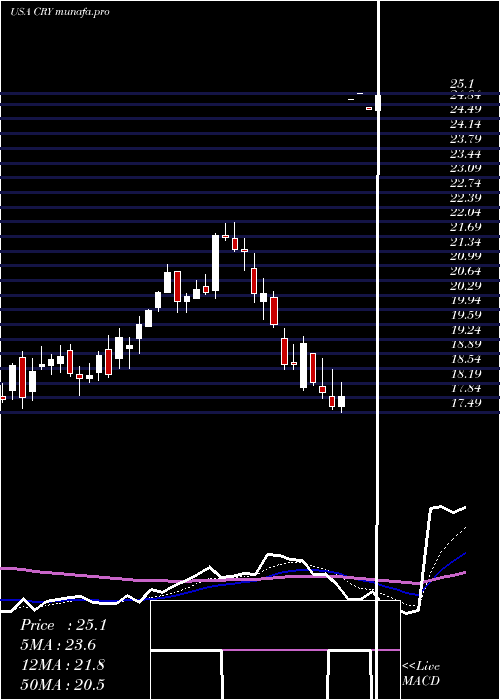Click the '<<Live MACD' label
The width and height of the screenshot is (500, 700).
(x=421, y=673)
